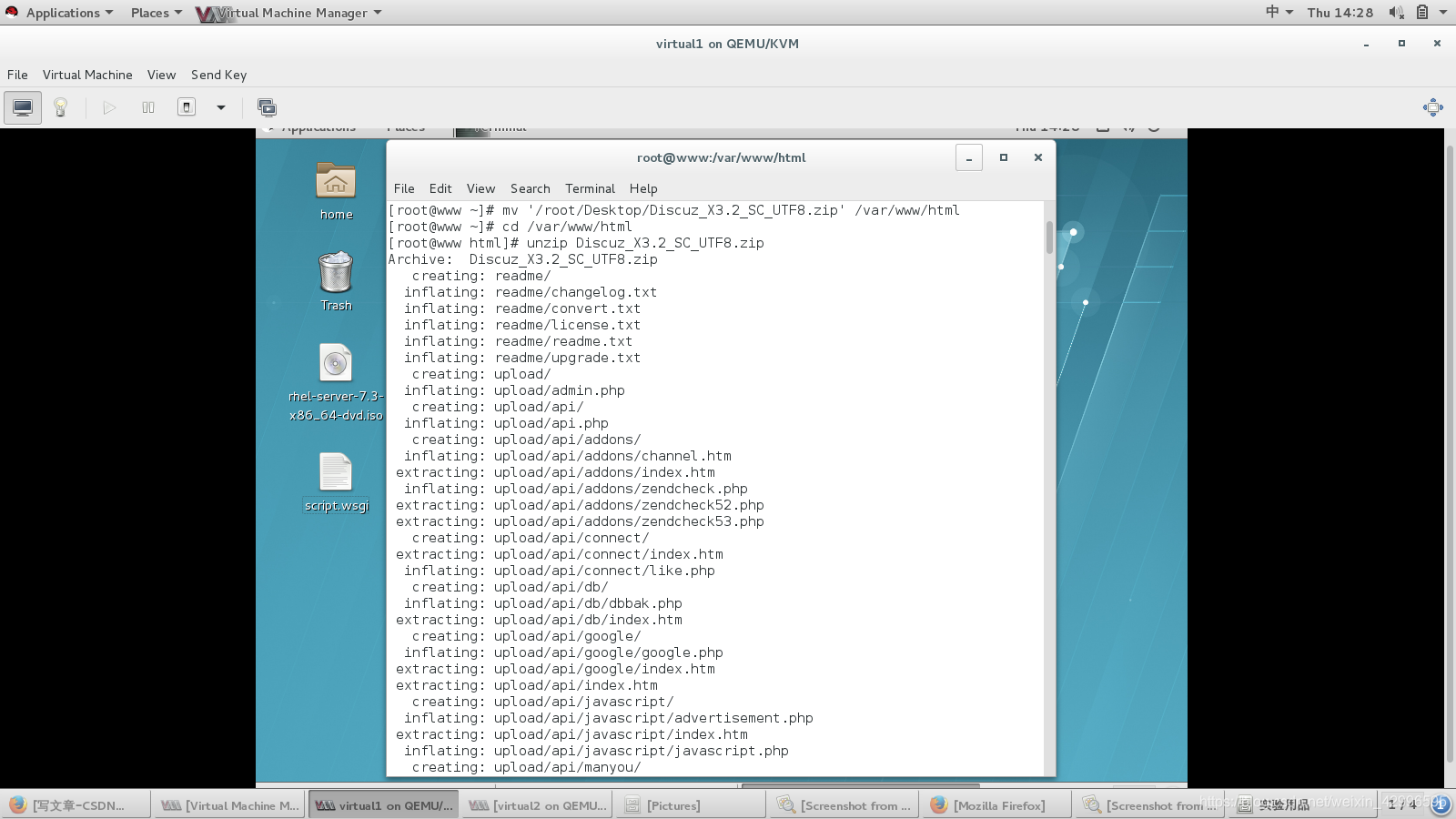
Task: Maximize the guest terminal window
Action: [x=1004, y=157]
